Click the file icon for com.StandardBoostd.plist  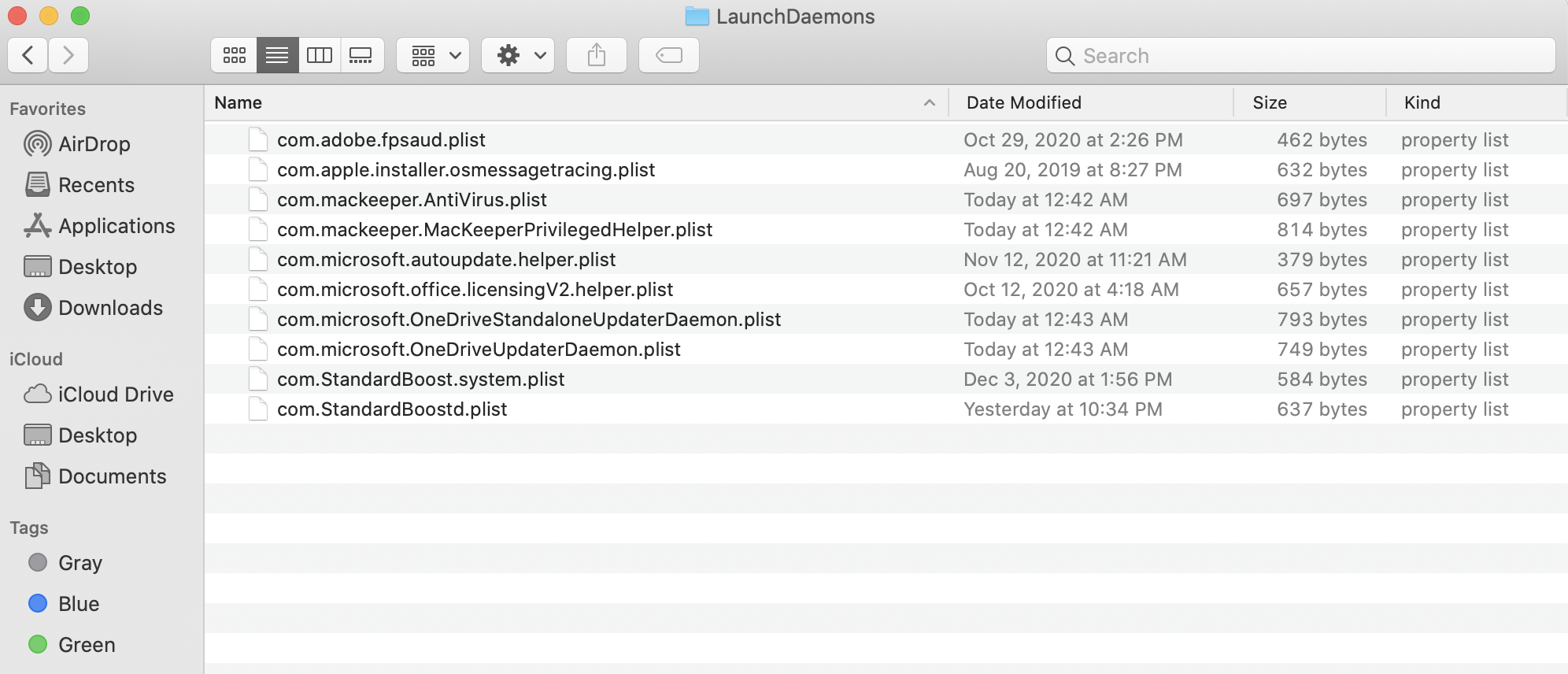(258, 409)
